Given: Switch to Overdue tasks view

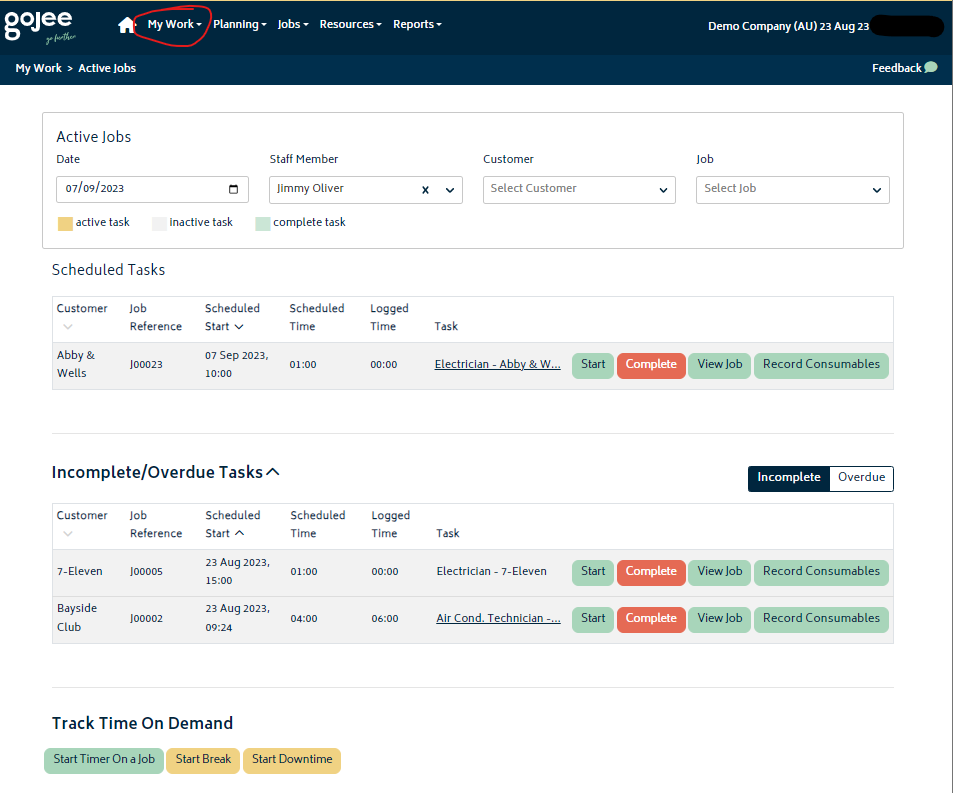Looking at the screenshot, I should [861, 478].
